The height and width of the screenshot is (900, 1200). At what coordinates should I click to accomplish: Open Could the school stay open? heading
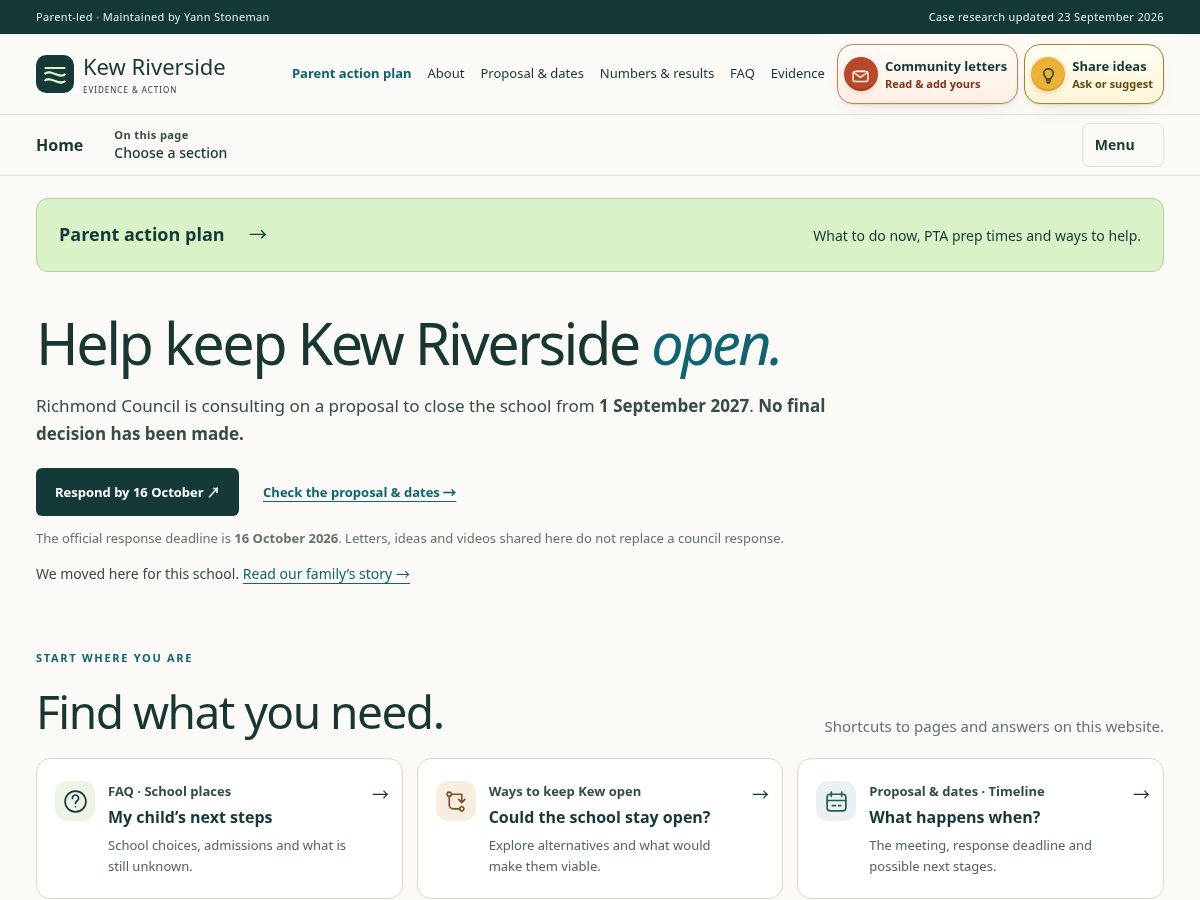click(x=600, y=817)
